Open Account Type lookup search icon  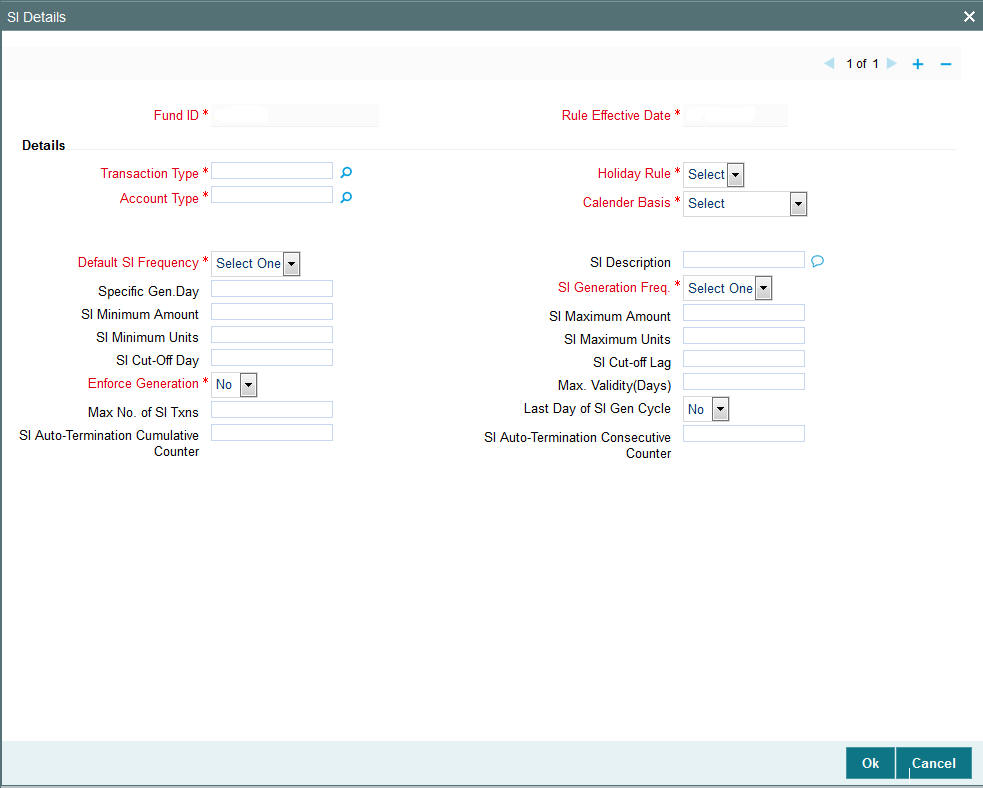(346, 197)
